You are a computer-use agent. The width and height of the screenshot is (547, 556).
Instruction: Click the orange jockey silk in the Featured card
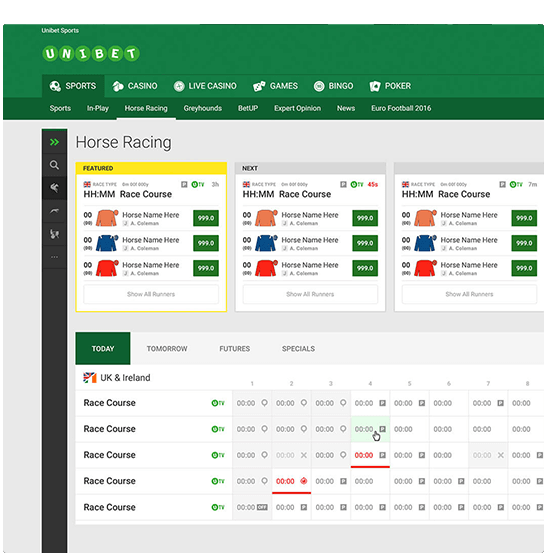(107, 218)
